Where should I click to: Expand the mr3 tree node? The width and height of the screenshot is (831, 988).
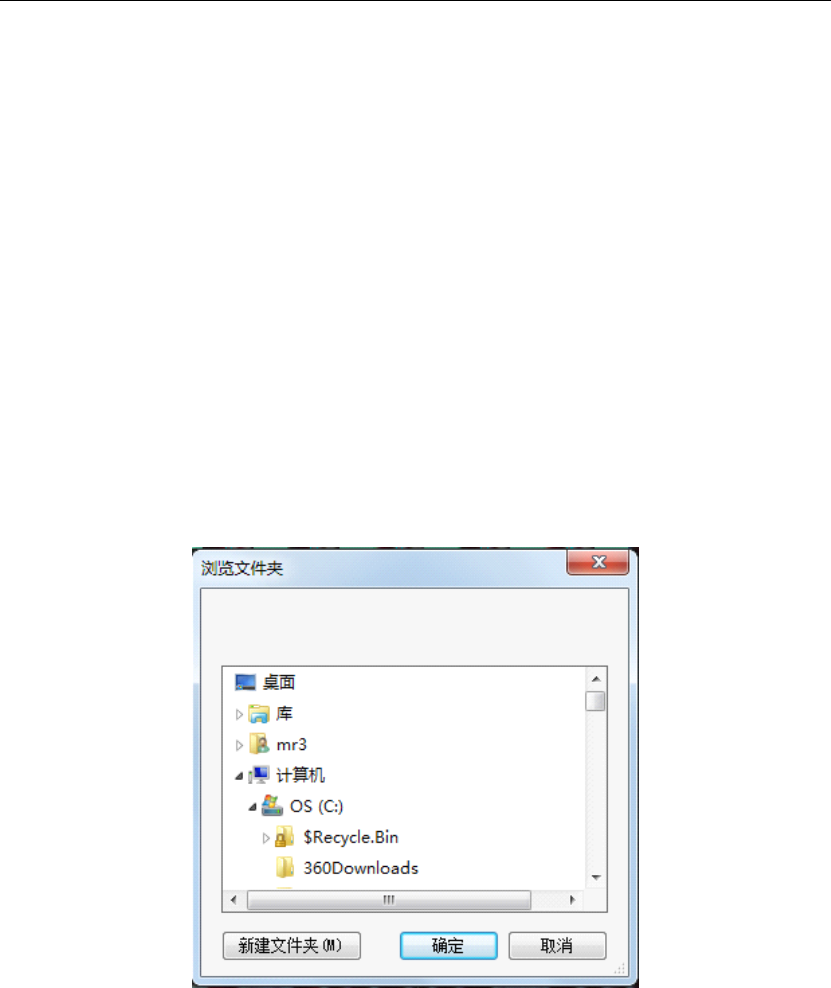(239, 745)
